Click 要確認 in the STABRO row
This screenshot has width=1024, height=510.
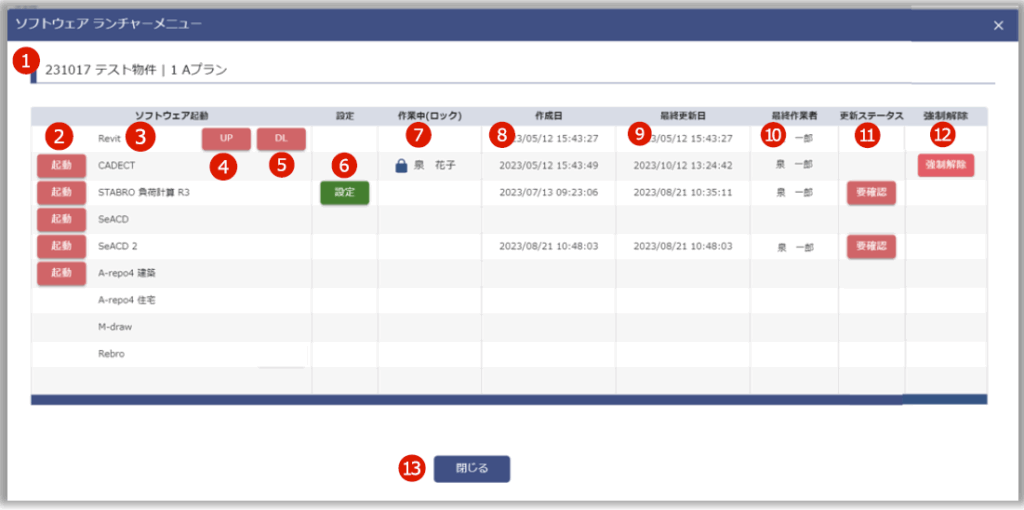tap(870, 192)
